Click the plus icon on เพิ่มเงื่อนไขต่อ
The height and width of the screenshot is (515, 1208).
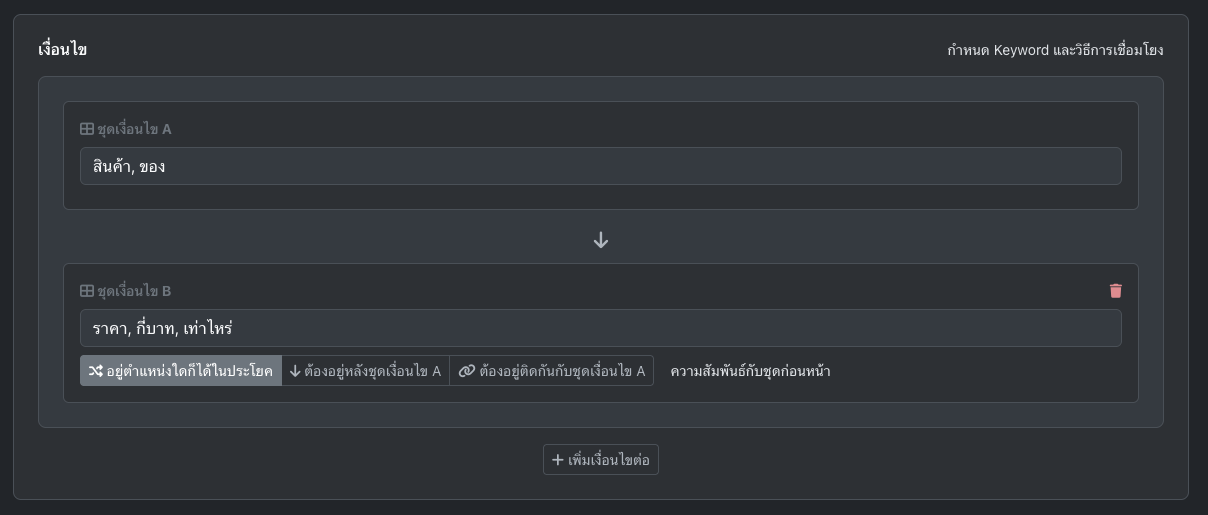coord(558,460)
